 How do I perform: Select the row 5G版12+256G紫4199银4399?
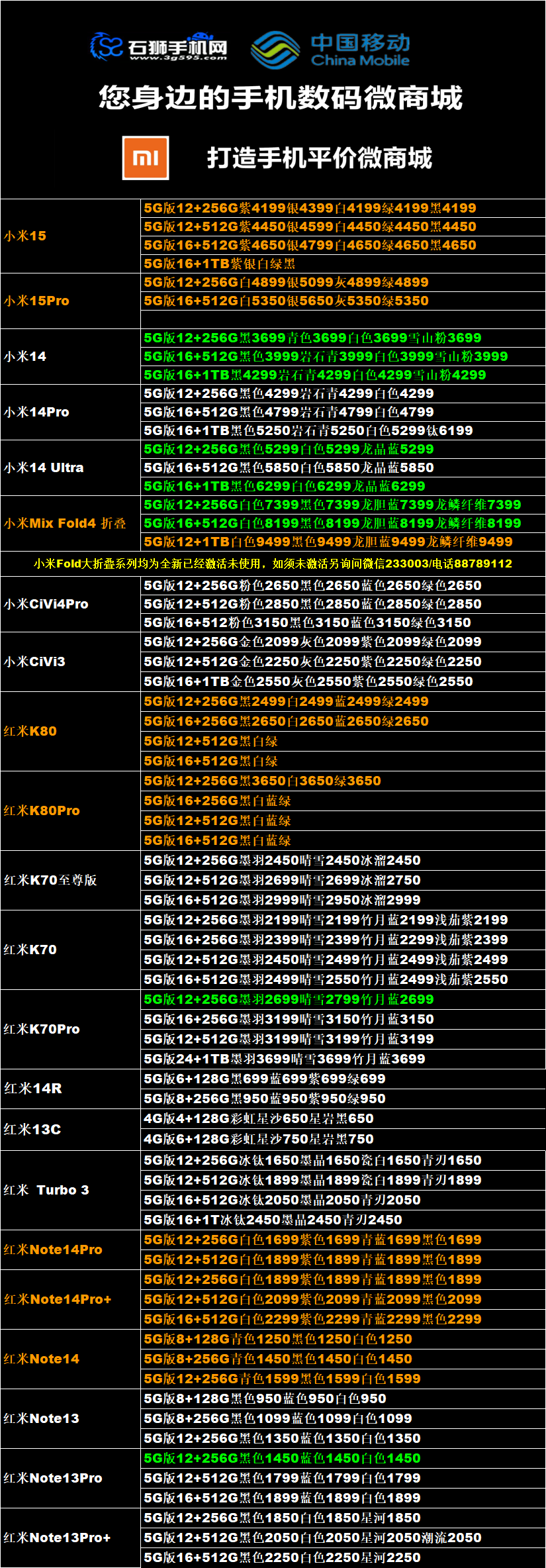[343, 208]
